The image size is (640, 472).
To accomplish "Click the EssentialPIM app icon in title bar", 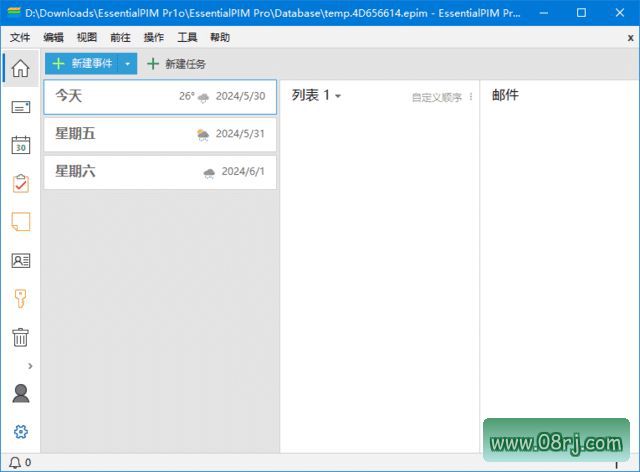I will coord(14,12).
